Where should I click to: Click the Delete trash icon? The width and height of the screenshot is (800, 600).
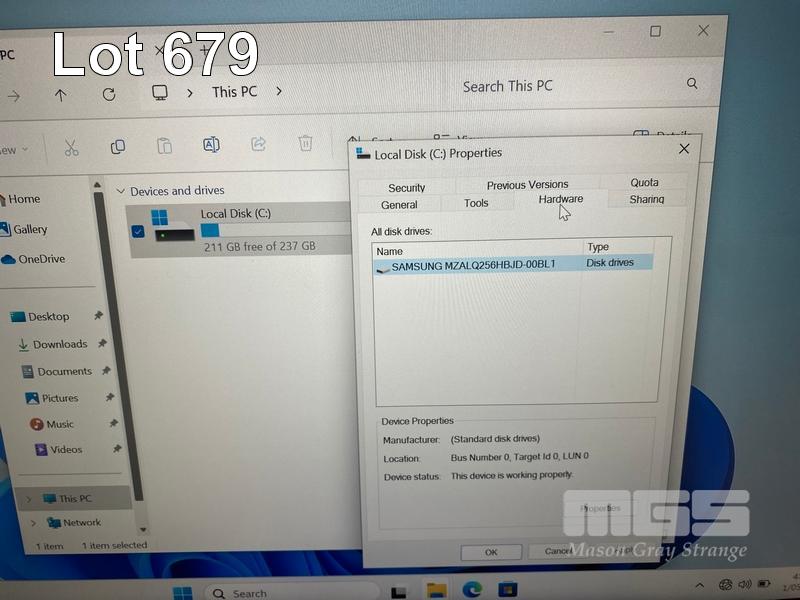[305, 143]
